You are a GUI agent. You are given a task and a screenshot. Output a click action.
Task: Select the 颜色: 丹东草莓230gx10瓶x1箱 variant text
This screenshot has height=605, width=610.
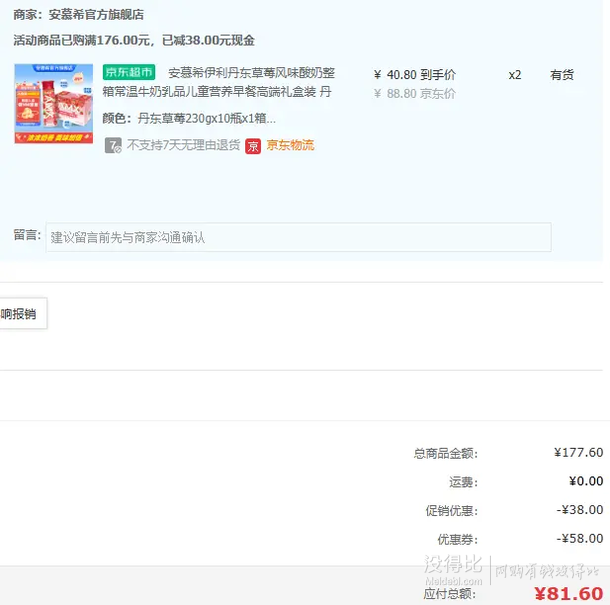189,118
